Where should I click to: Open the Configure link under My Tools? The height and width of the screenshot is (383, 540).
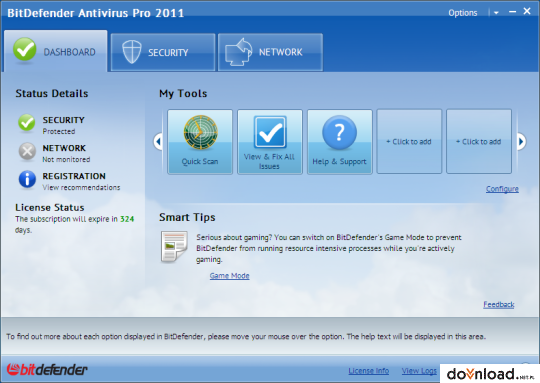(502, 189)
